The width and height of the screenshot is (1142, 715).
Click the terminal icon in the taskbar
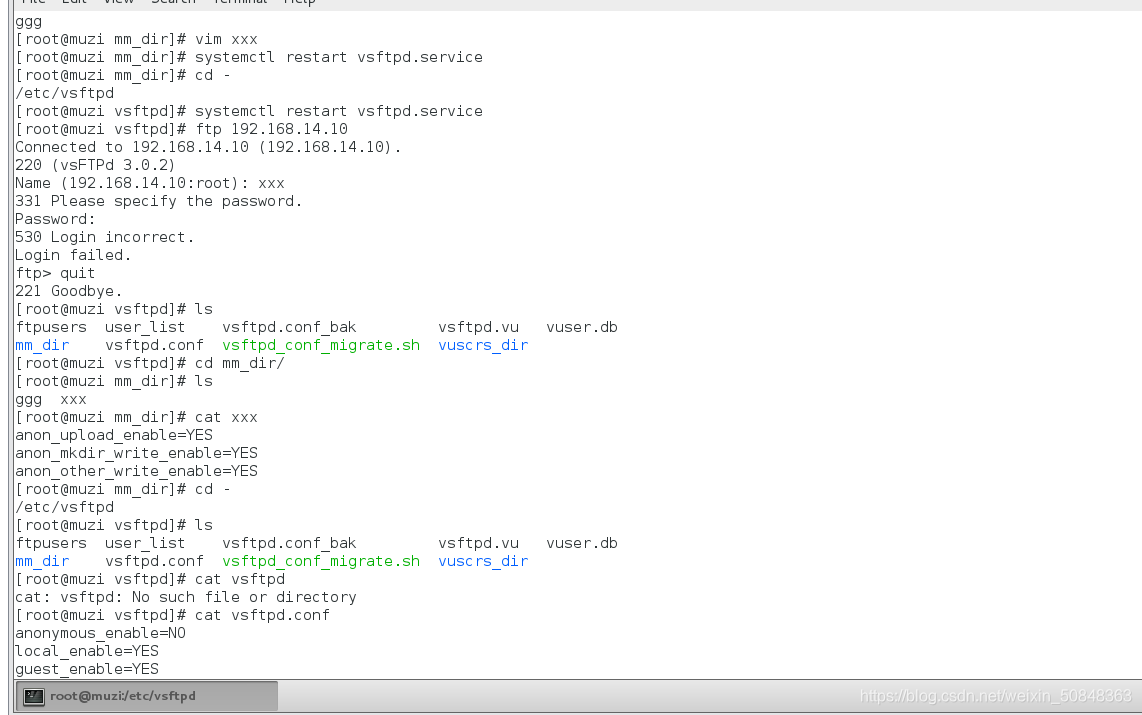[34, 697]
